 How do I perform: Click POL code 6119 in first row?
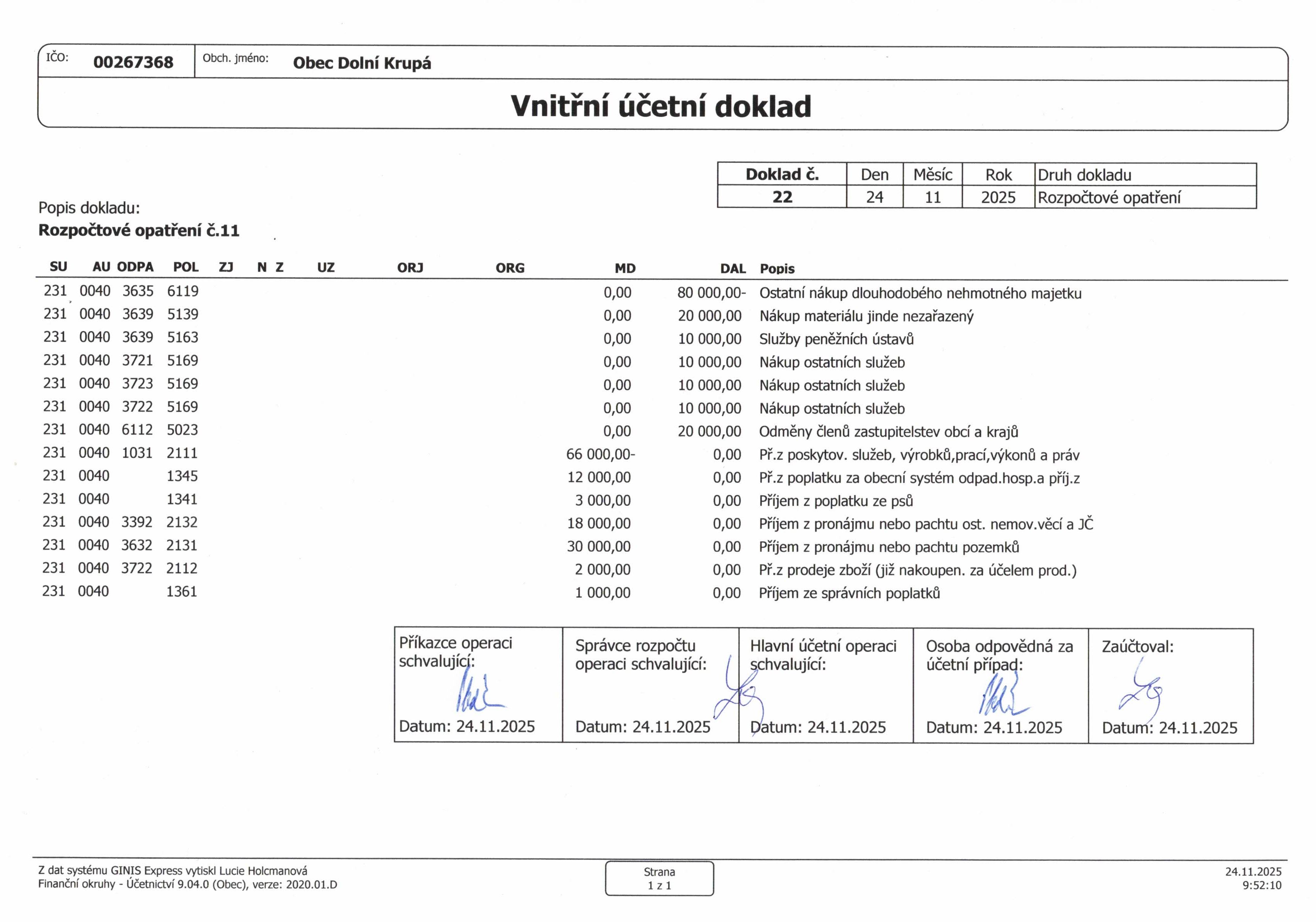coord(183,291)
